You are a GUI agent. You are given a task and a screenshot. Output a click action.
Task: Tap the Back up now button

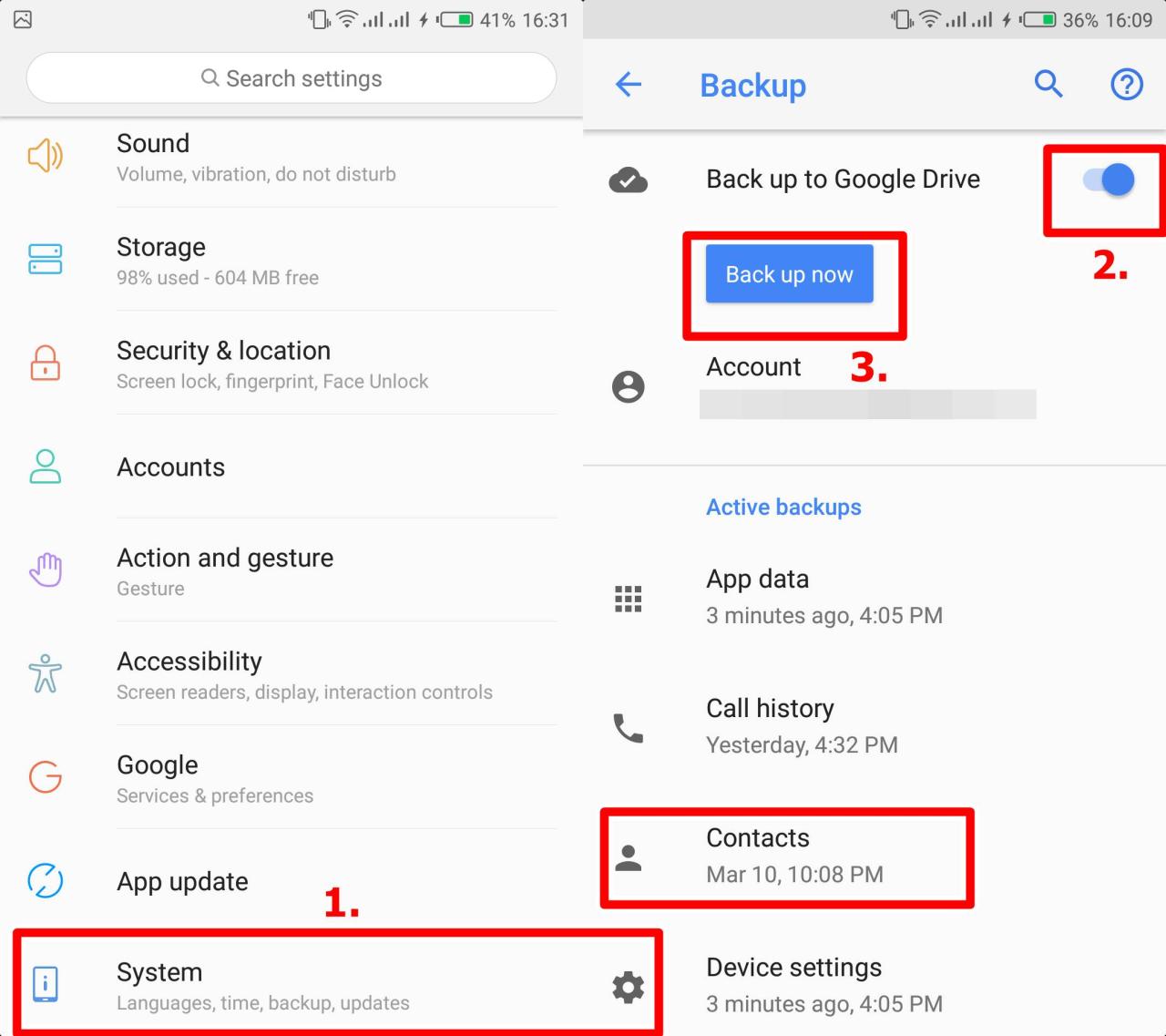click(788, 273)
